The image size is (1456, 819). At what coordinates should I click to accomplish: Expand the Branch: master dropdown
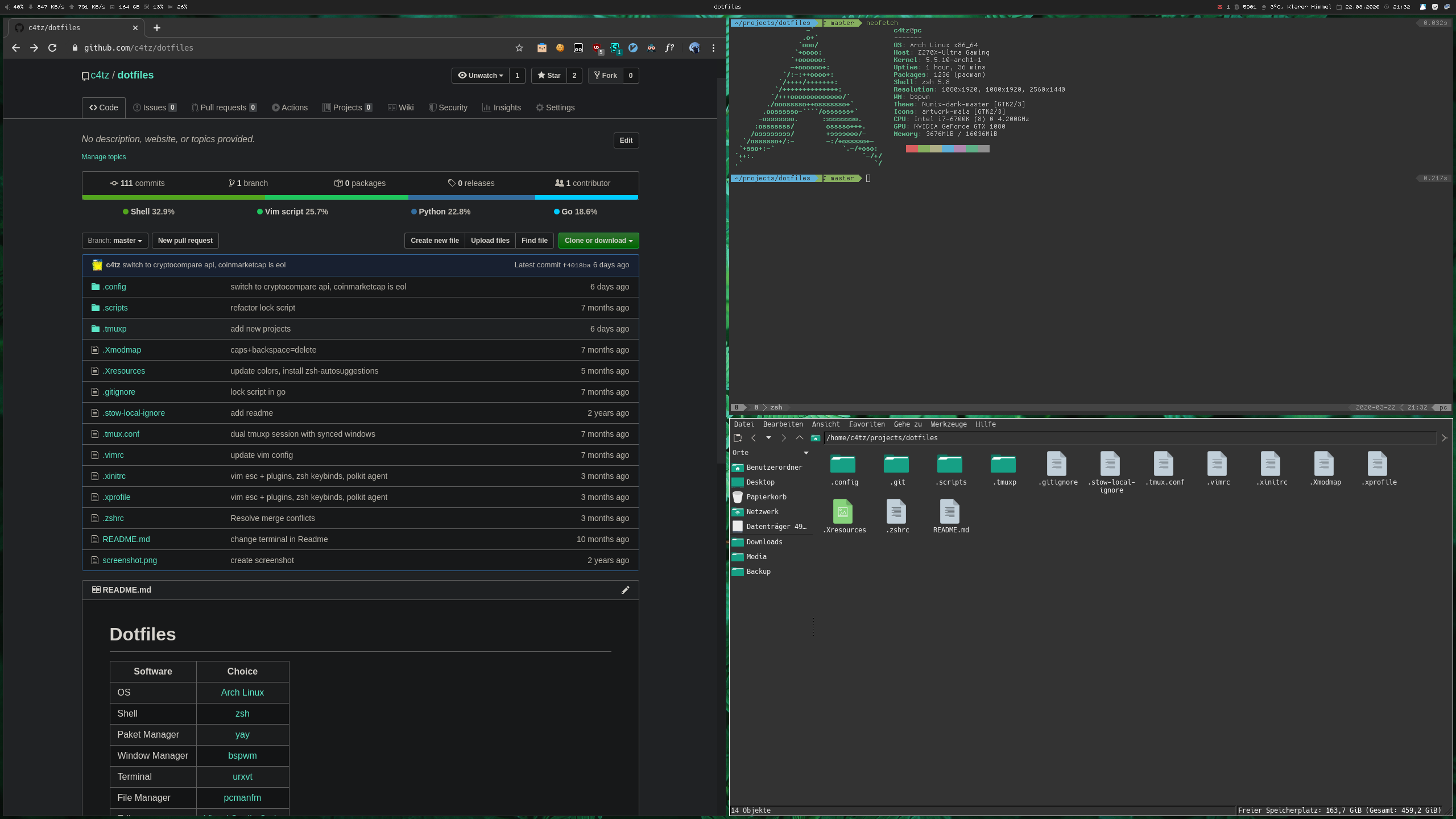[115, 241]
